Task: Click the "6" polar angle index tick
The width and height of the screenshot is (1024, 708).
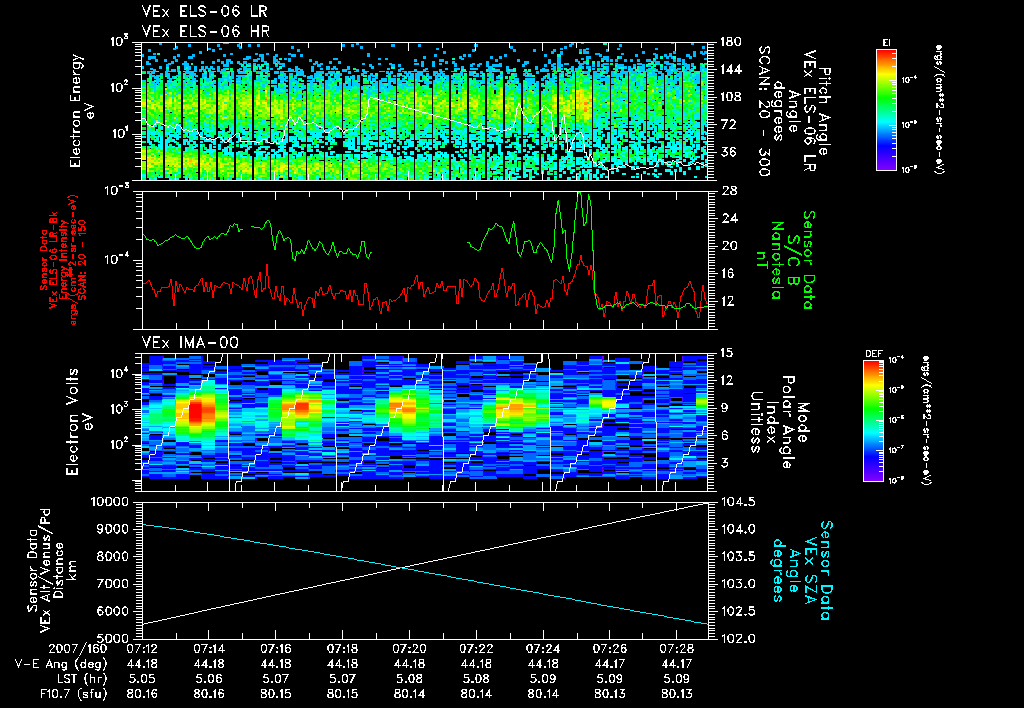Action: coord(724,435)
